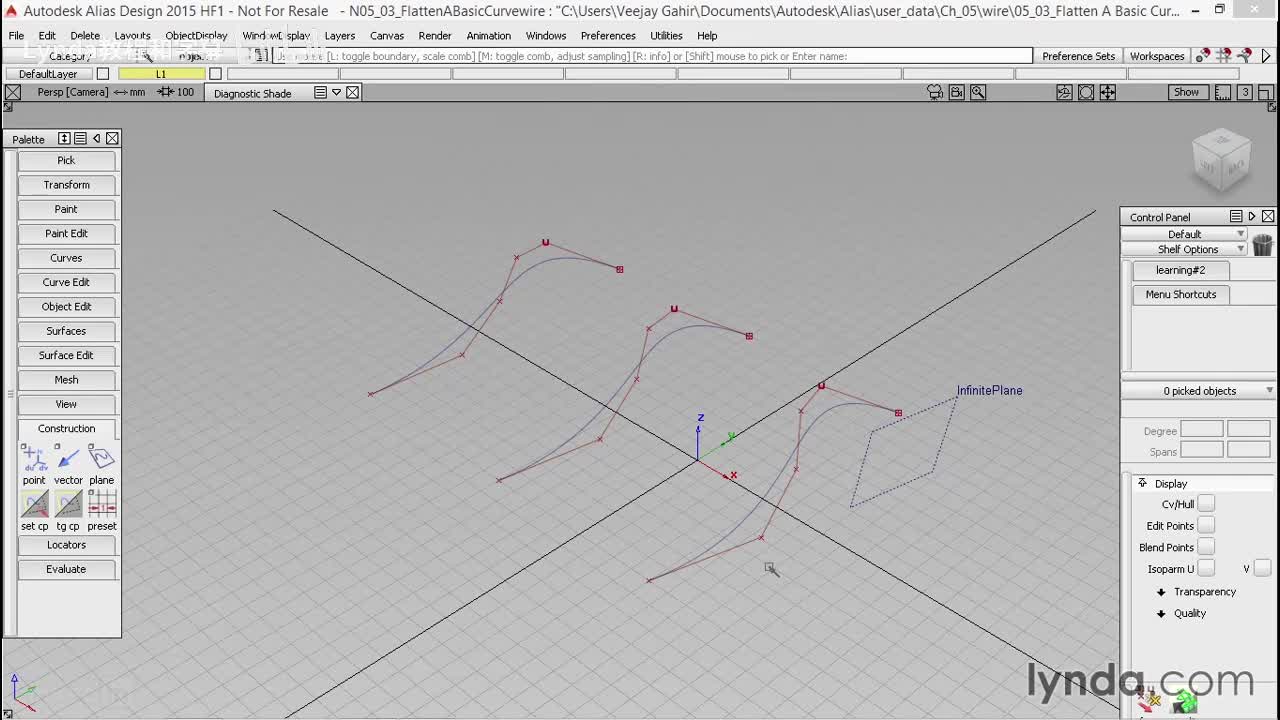The image size is (1280, 720).
Task: Click the four-way pan arrows icon
Action: pyautogui.click(x=1108, y=92)
